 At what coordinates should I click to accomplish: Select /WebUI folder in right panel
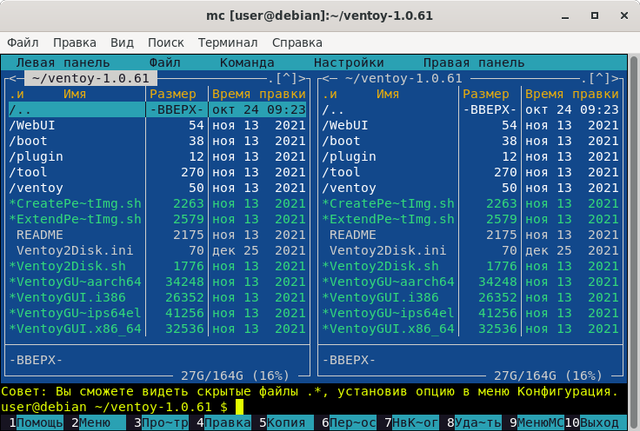click(x=470, y=125)
